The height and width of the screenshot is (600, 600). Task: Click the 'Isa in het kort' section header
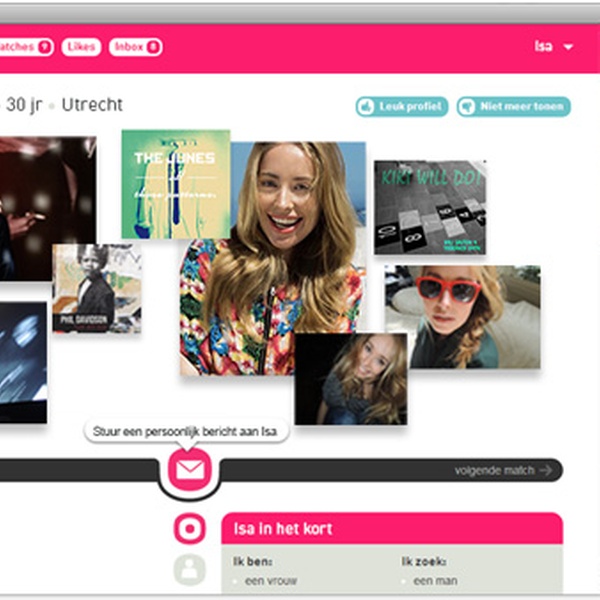point(391,528)
